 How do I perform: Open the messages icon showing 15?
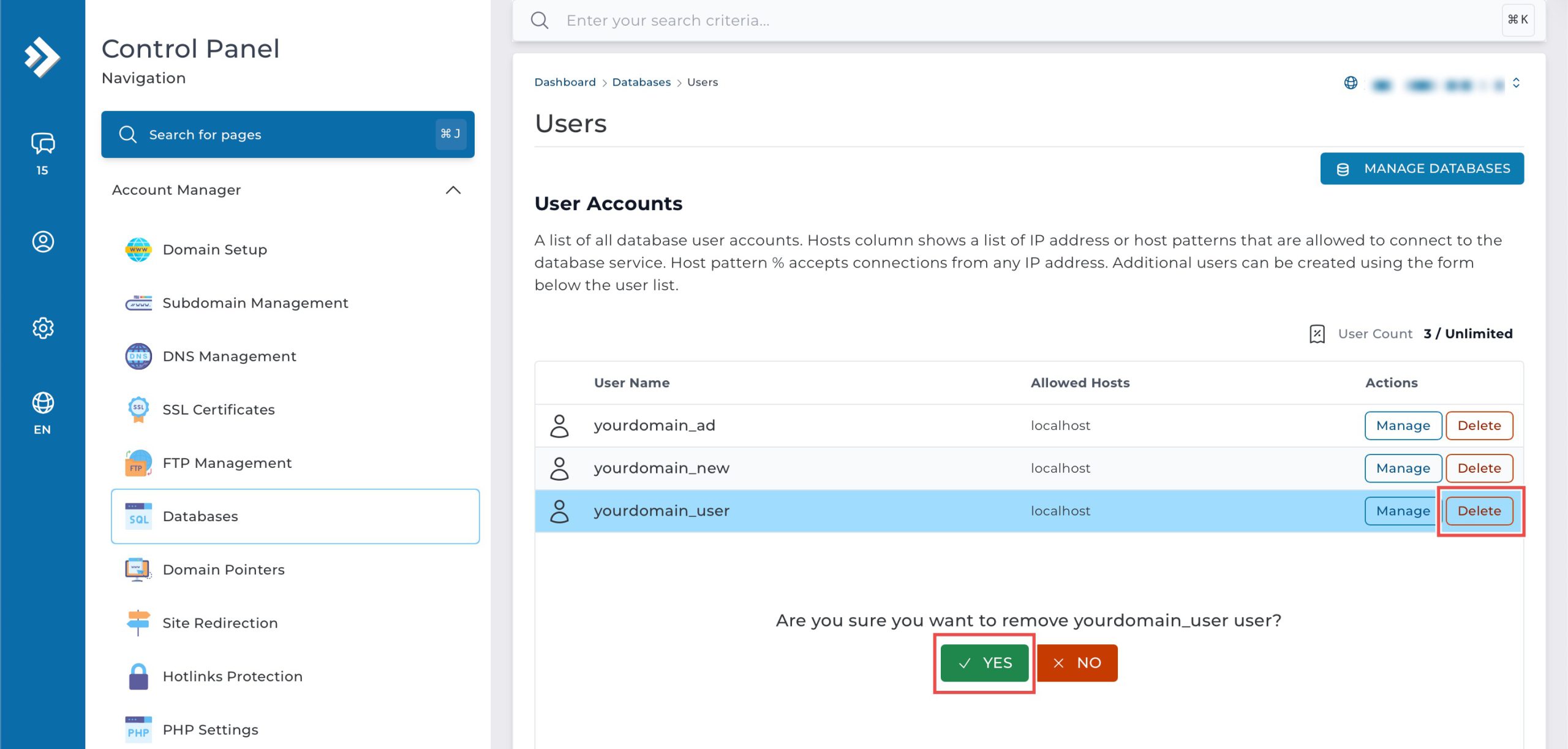[x=42, y=145]
